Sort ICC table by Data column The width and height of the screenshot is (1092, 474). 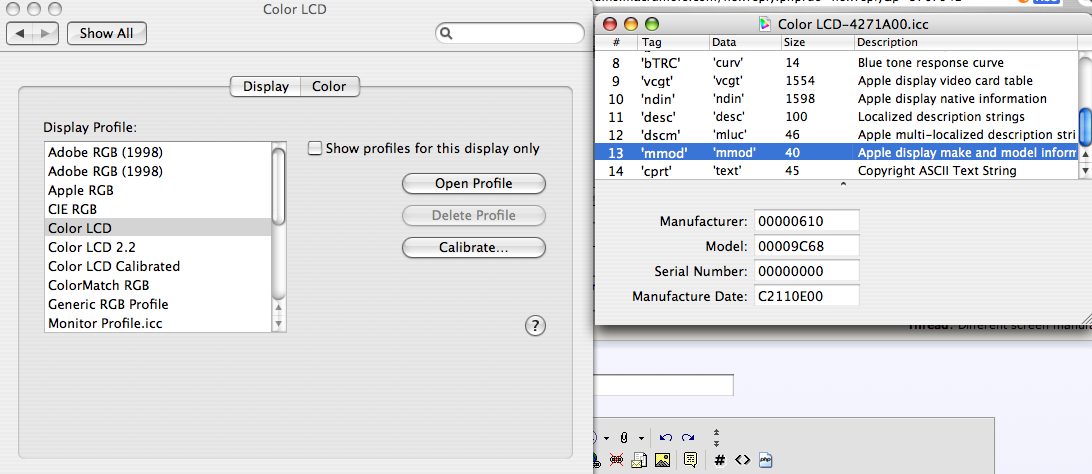point(745,42)
